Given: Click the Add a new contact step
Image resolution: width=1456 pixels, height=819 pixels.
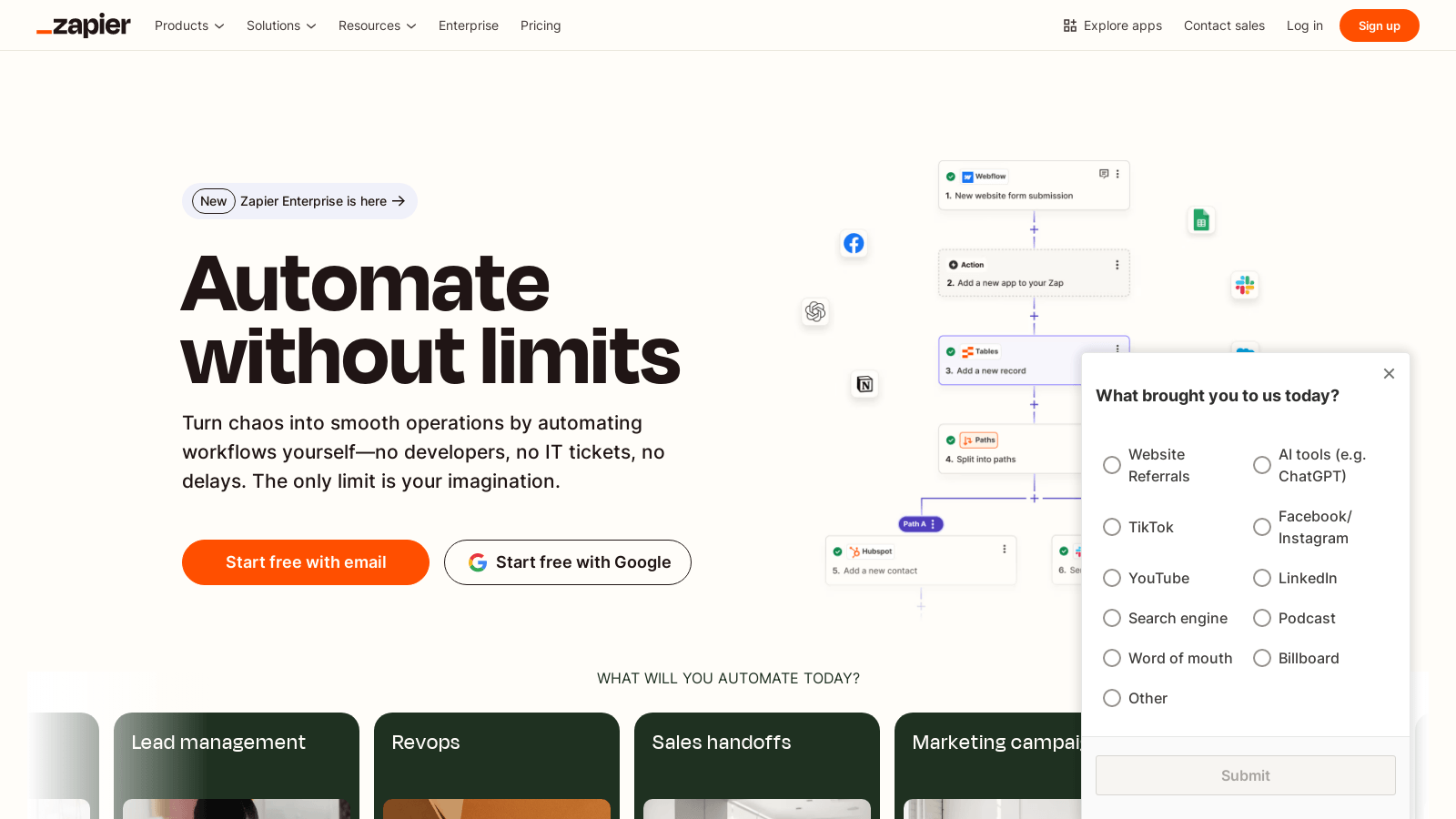Looking at the screenshot, I should (x=921, y=561).
